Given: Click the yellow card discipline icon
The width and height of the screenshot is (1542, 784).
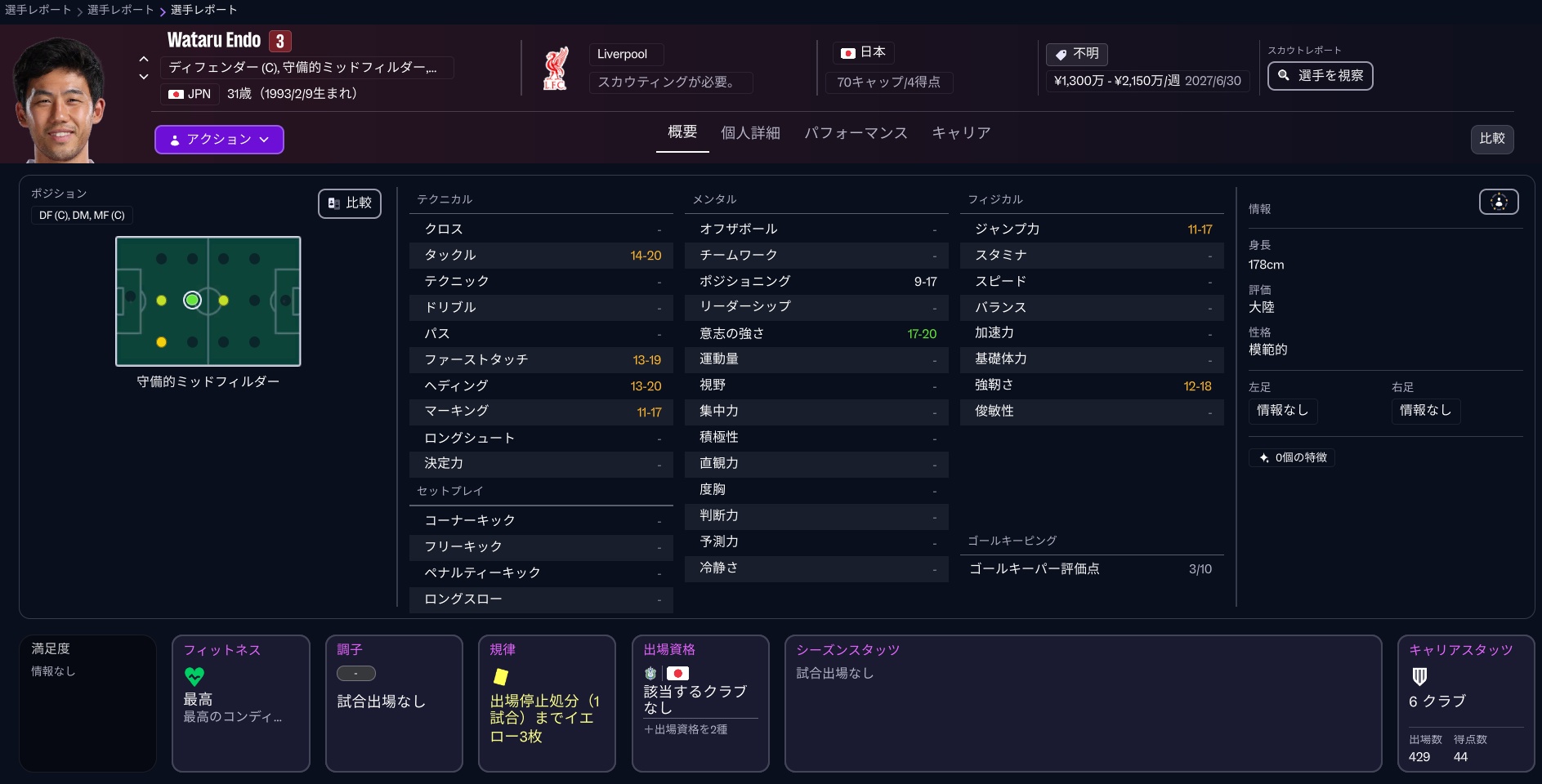Looking at the screenshot, I should point(500,676).
